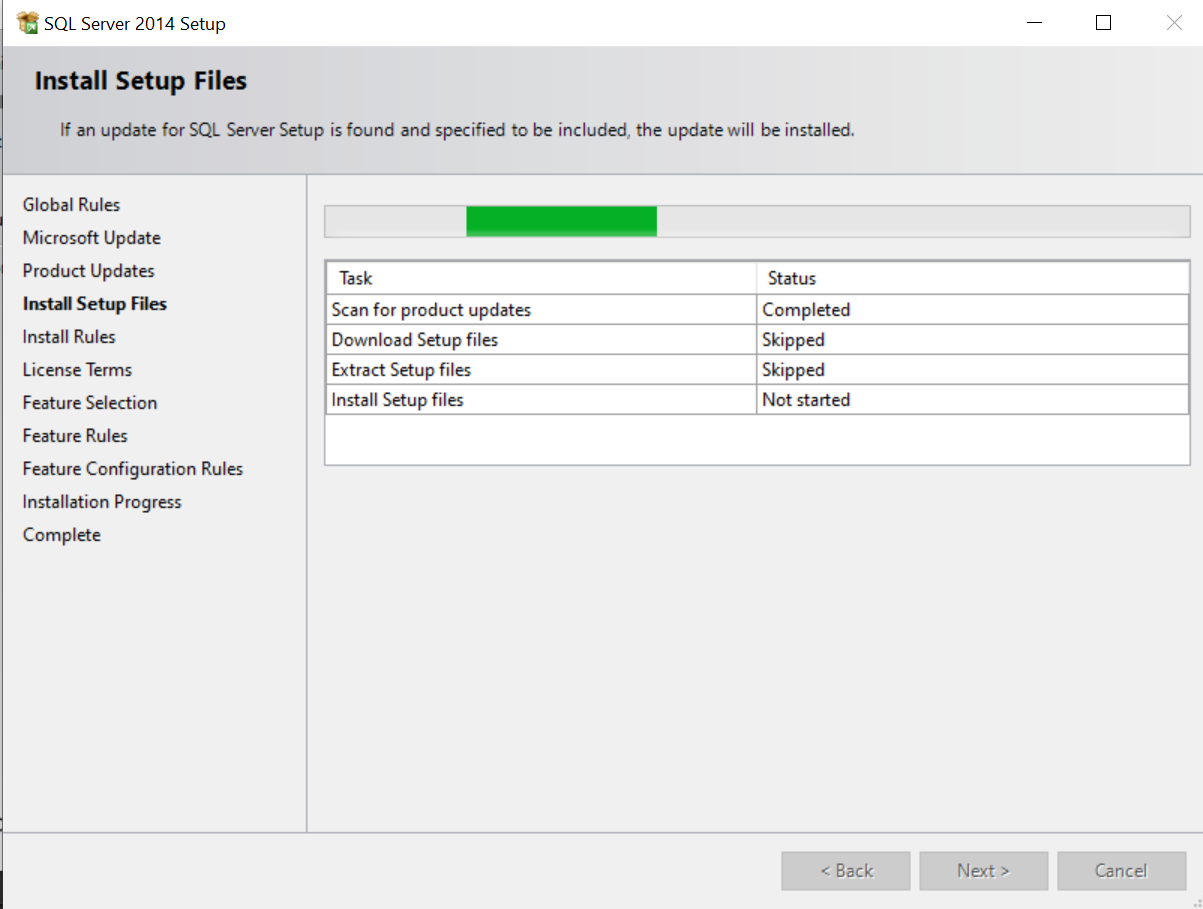Image resolution: width=1203 pixels, height=909 pixels.
Task: Select Microsoft Update step in sidebar
Action: tap(92, 238)
